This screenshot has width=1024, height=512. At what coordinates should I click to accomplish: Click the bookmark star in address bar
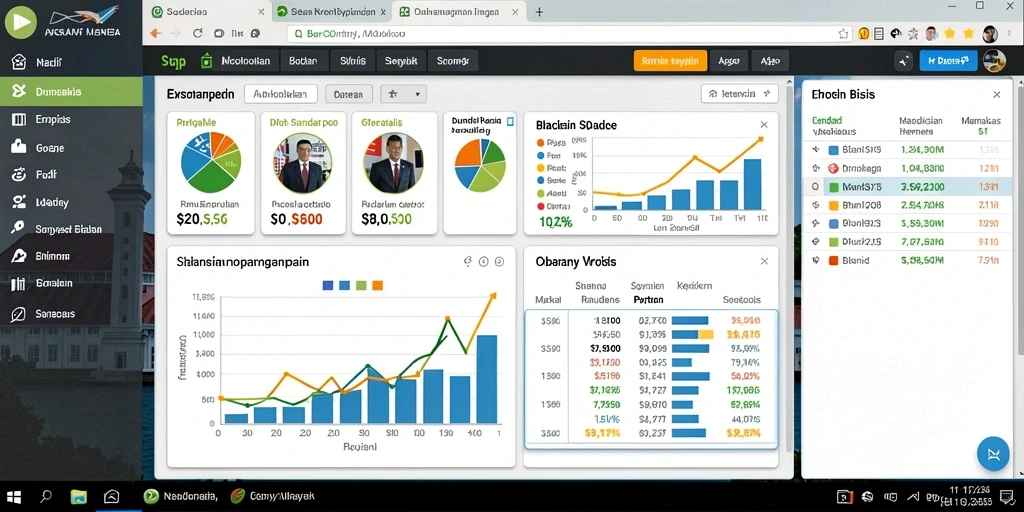[x=843, y=33]
